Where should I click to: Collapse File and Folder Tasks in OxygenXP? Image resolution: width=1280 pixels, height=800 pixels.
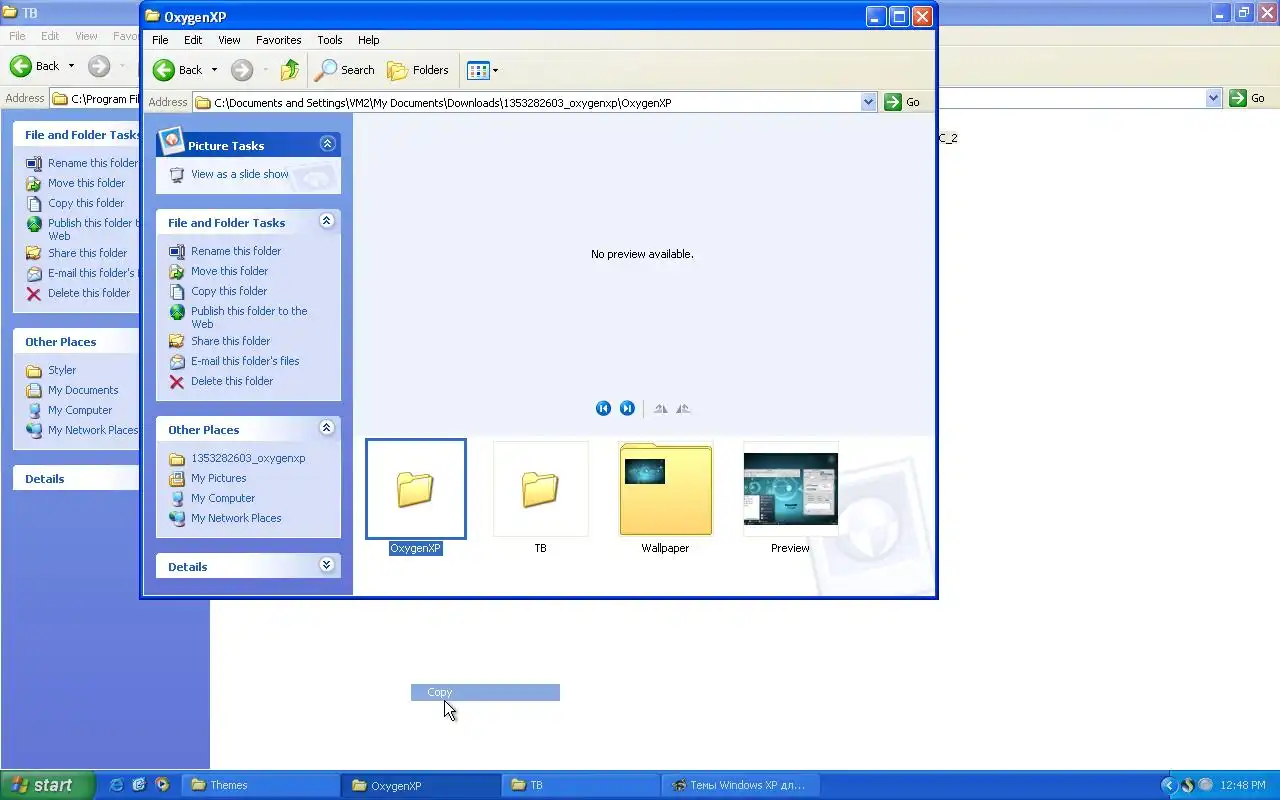click(327, 221)
